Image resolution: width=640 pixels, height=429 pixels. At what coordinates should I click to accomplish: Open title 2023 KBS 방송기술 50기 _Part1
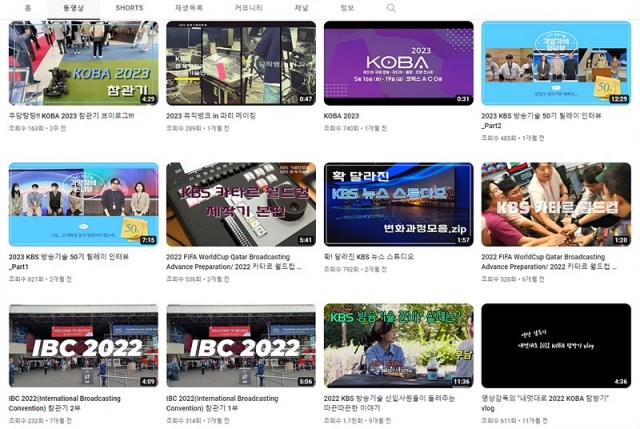click(x=69, y=262)
